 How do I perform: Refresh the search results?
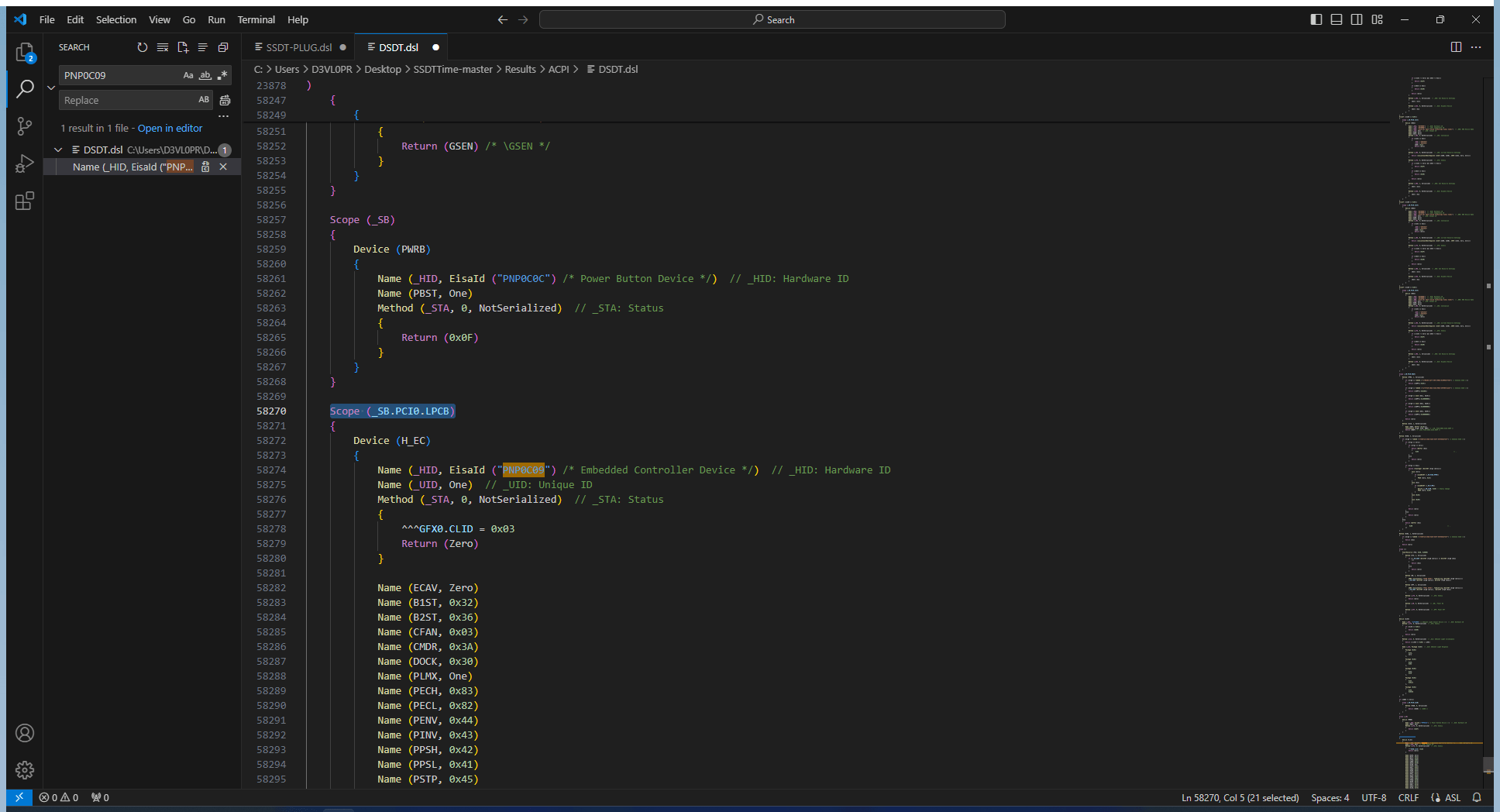(143, 47)
